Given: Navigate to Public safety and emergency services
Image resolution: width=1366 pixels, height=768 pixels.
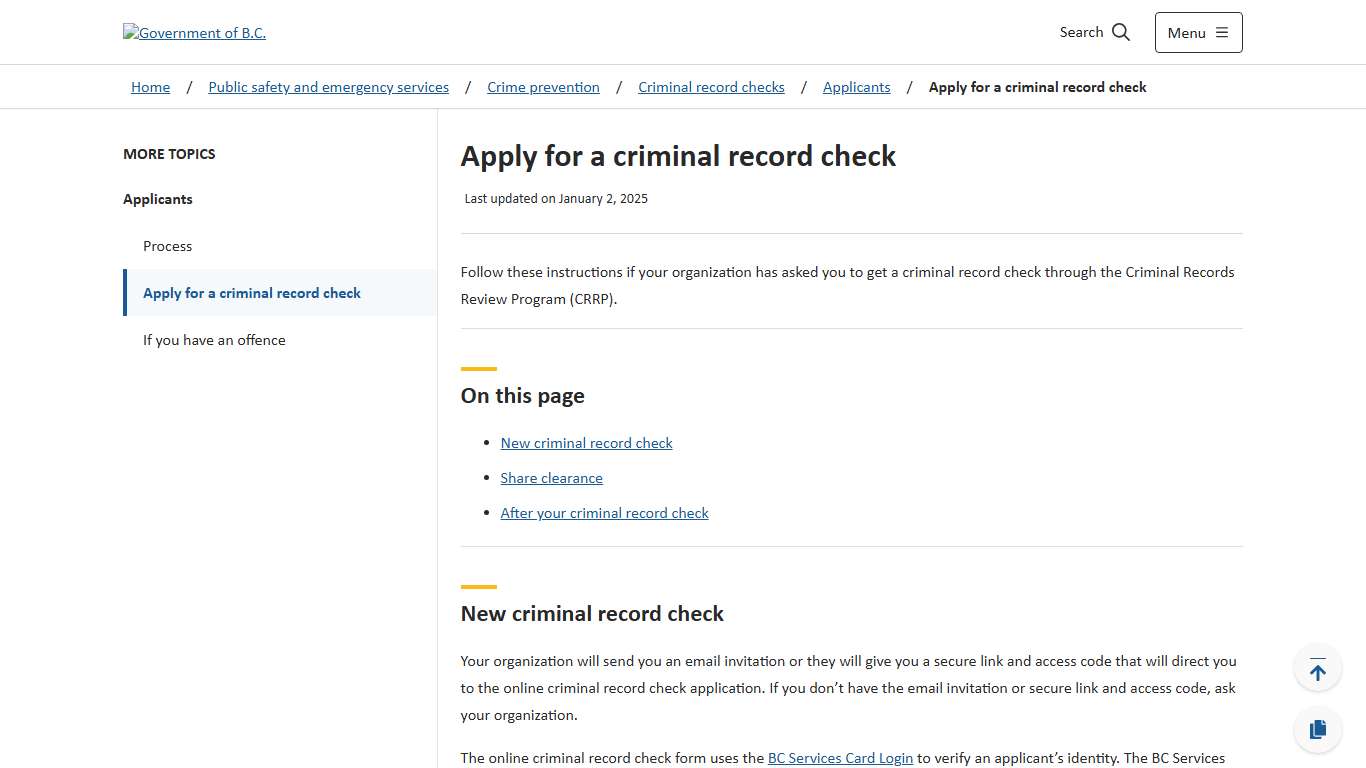Looking at the screenshot, I should tap(328, 87).
